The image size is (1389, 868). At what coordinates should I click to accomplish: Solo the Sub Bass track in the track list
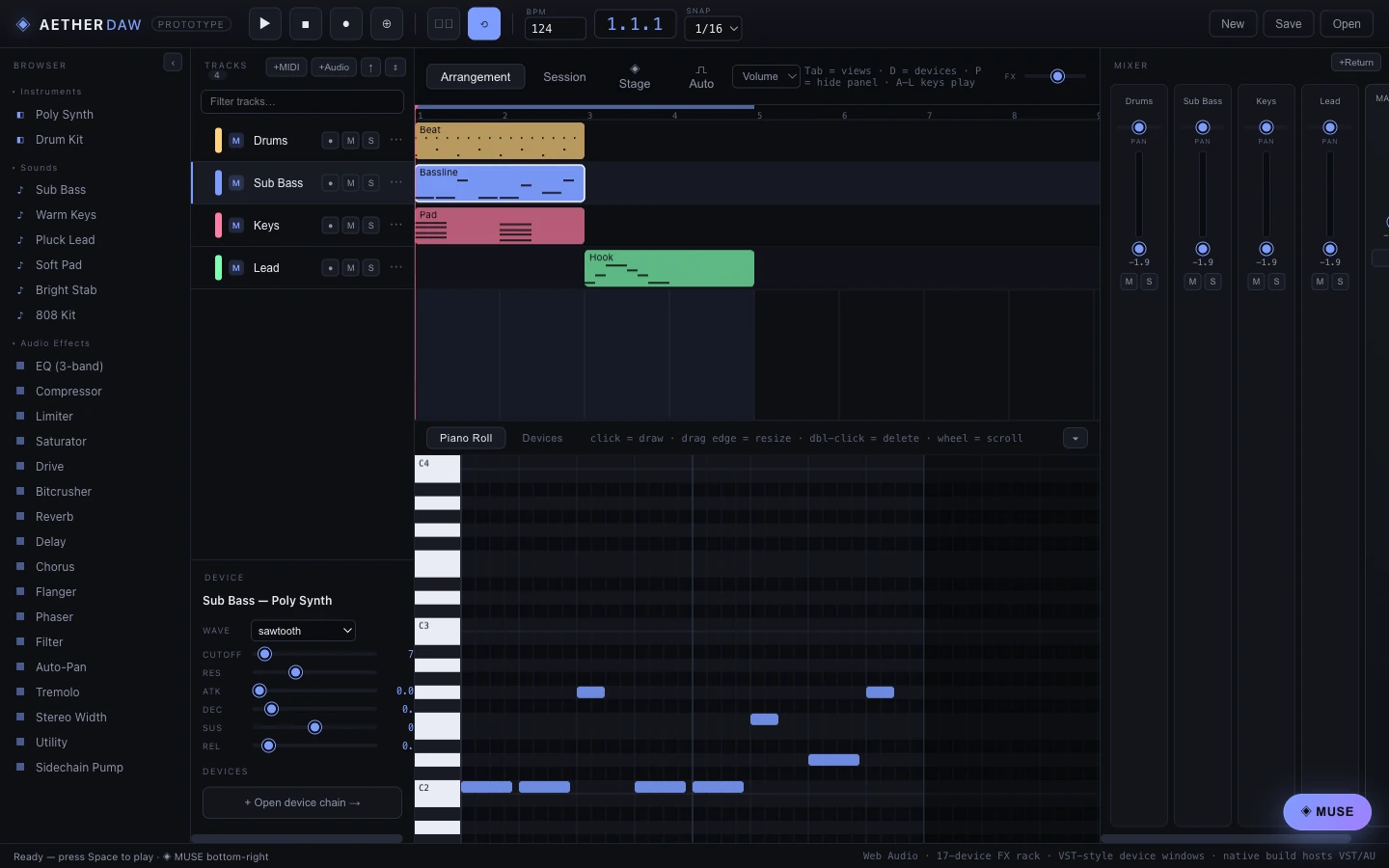371,183
